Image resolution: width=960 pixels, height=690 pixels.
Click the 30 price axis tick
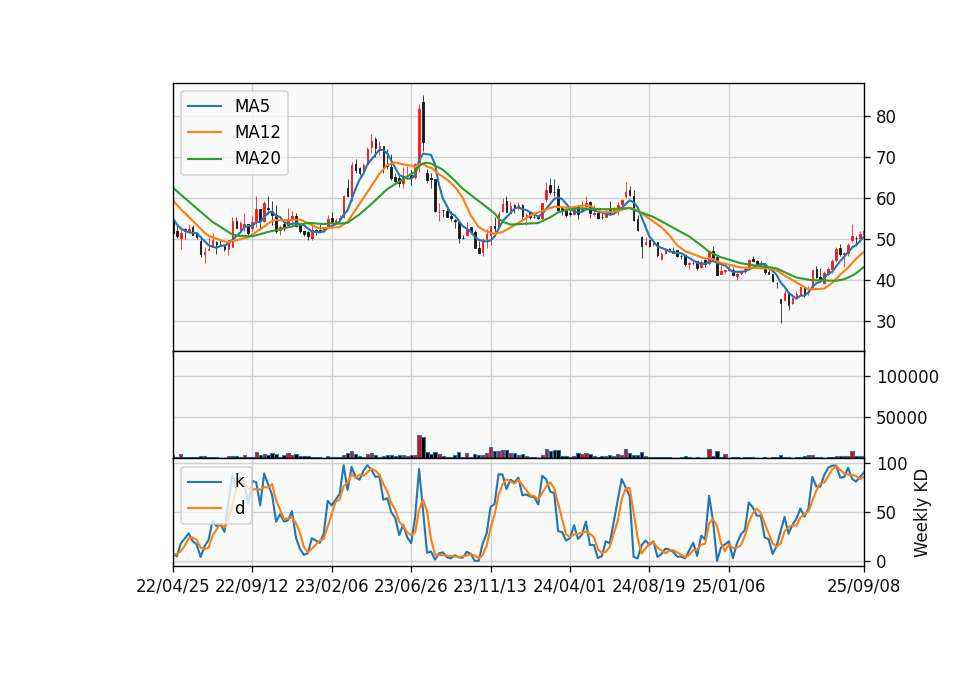[886, 322]
